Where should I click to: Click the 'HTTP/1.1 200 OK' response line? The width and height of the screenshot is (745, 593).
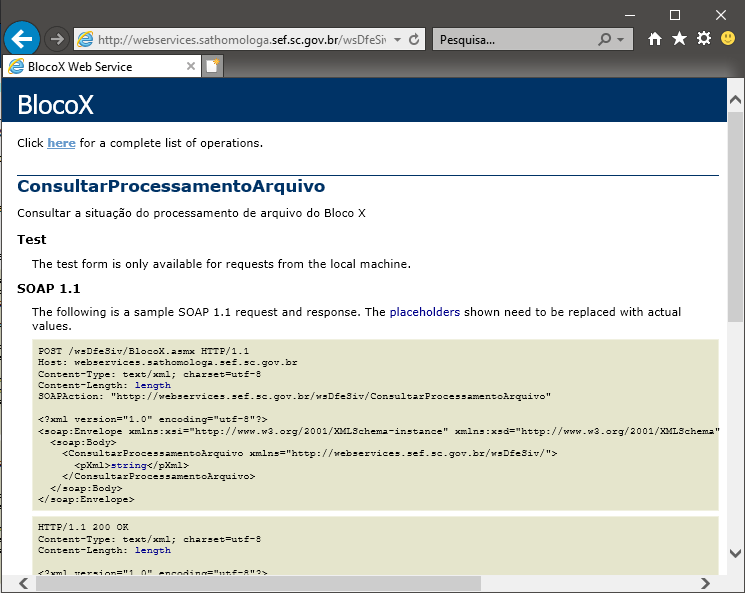pos(83,527)
